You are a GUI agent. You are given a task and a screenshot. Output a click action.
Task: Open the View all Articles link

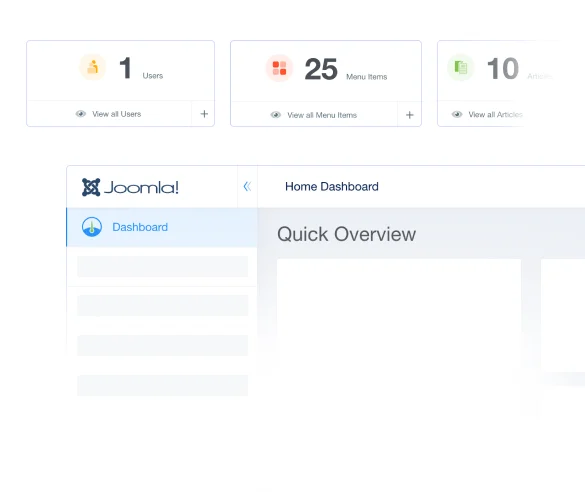495,115
